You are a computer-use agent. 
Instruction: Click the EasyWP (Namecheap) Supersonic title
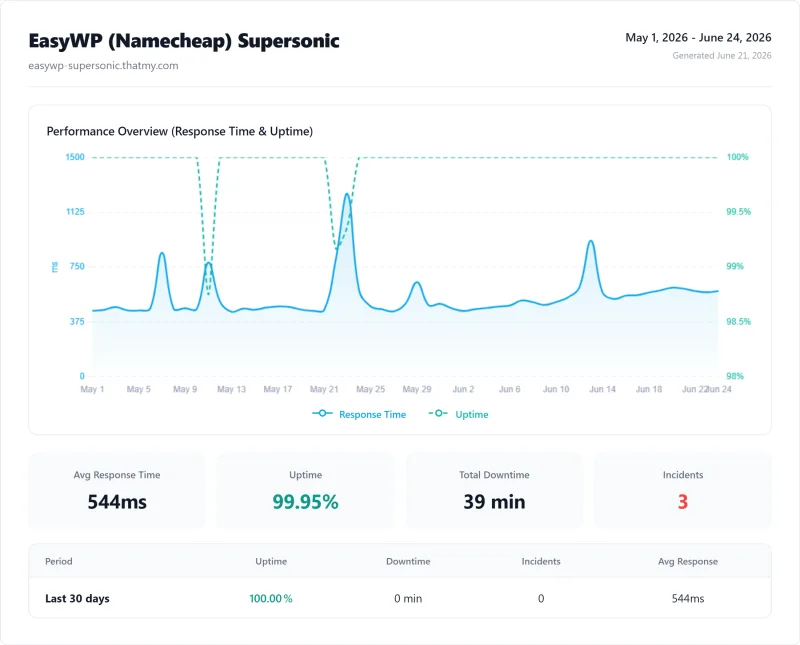pos(184,41)
